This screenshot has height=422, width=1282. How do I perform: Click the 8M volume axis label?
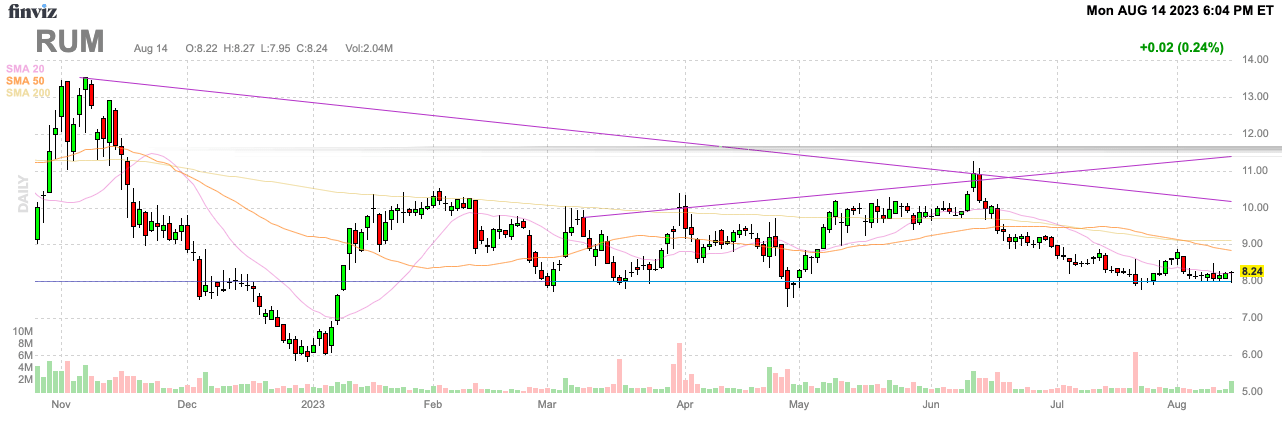click(28, 343)
